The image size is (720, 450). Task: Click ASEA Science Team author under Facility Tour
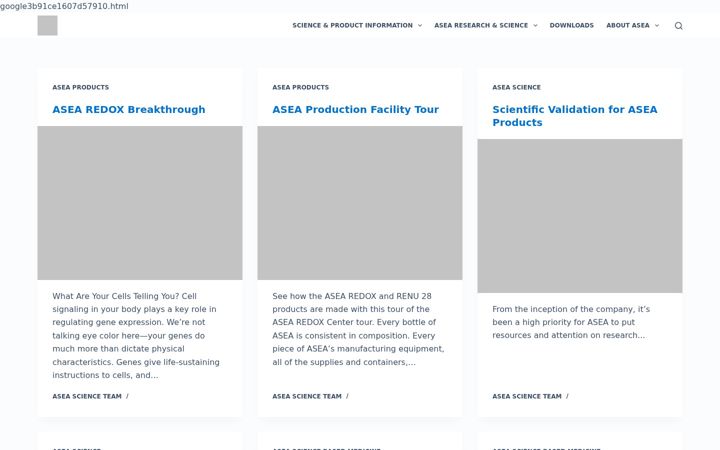click(x=307, y=396)
